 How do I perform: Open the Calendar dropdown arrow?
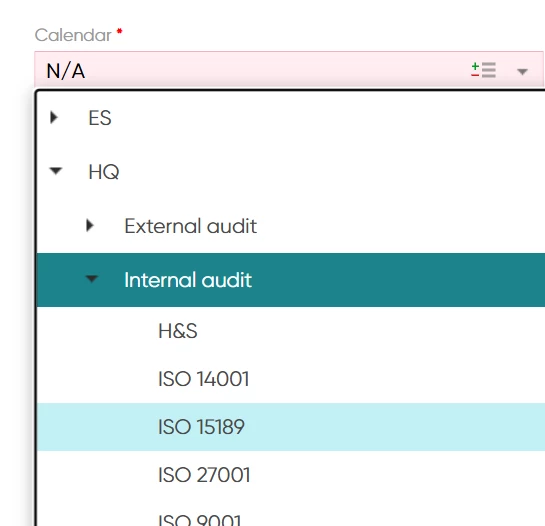point(522,72)
